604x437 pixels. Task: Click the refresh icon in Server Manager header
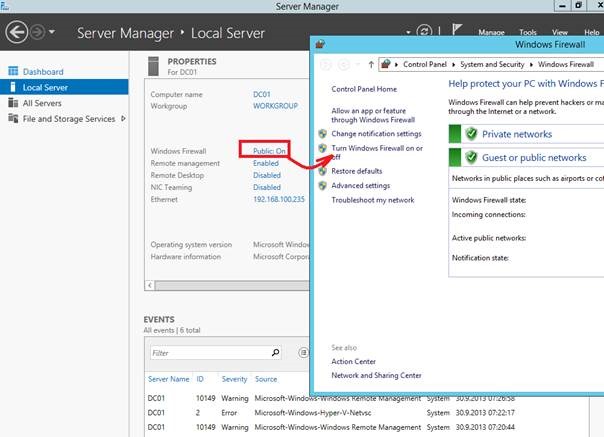tap(424, 31)
